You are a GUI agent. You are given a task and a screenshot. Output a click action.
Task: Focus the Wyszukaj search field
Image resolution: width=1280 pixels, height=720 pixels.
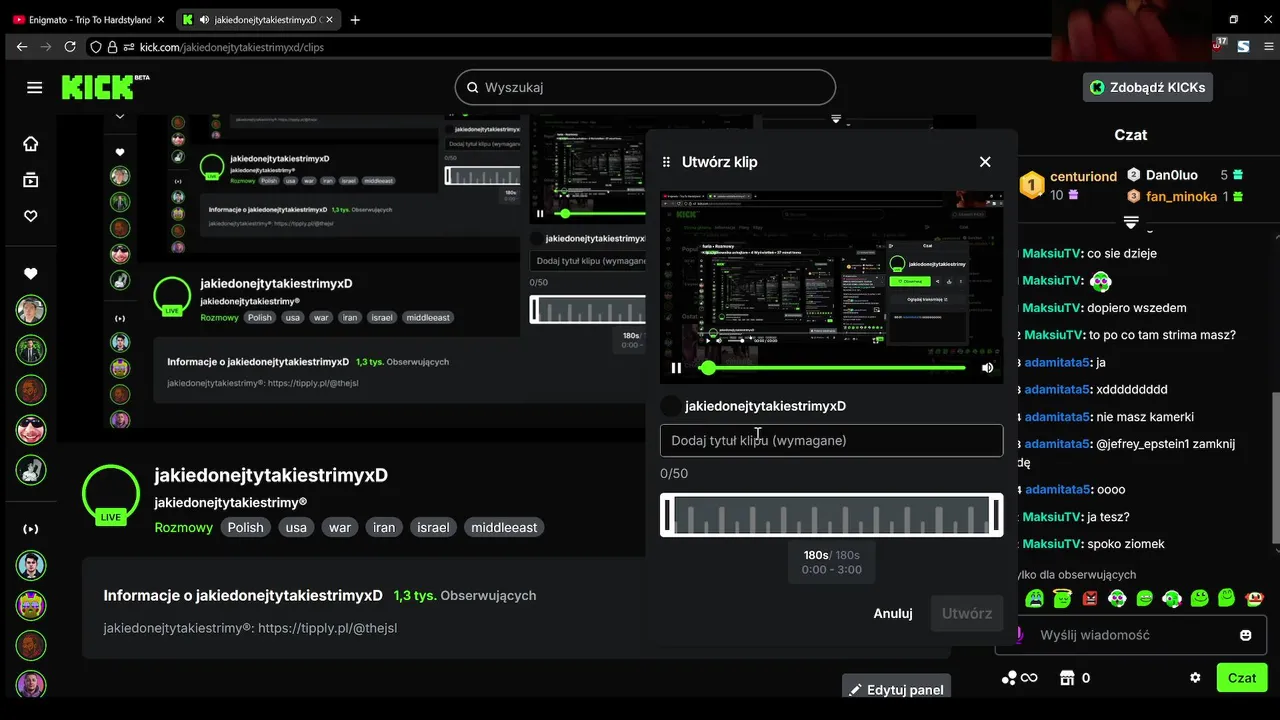(645, 87)
